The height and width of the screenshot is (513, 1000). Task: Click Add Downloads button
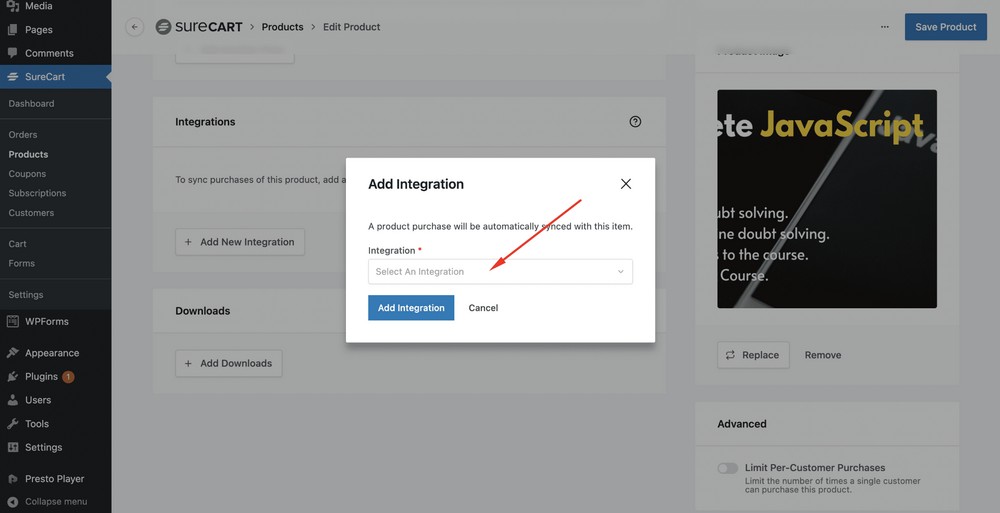pyautogui.click(x=228, y=363)
